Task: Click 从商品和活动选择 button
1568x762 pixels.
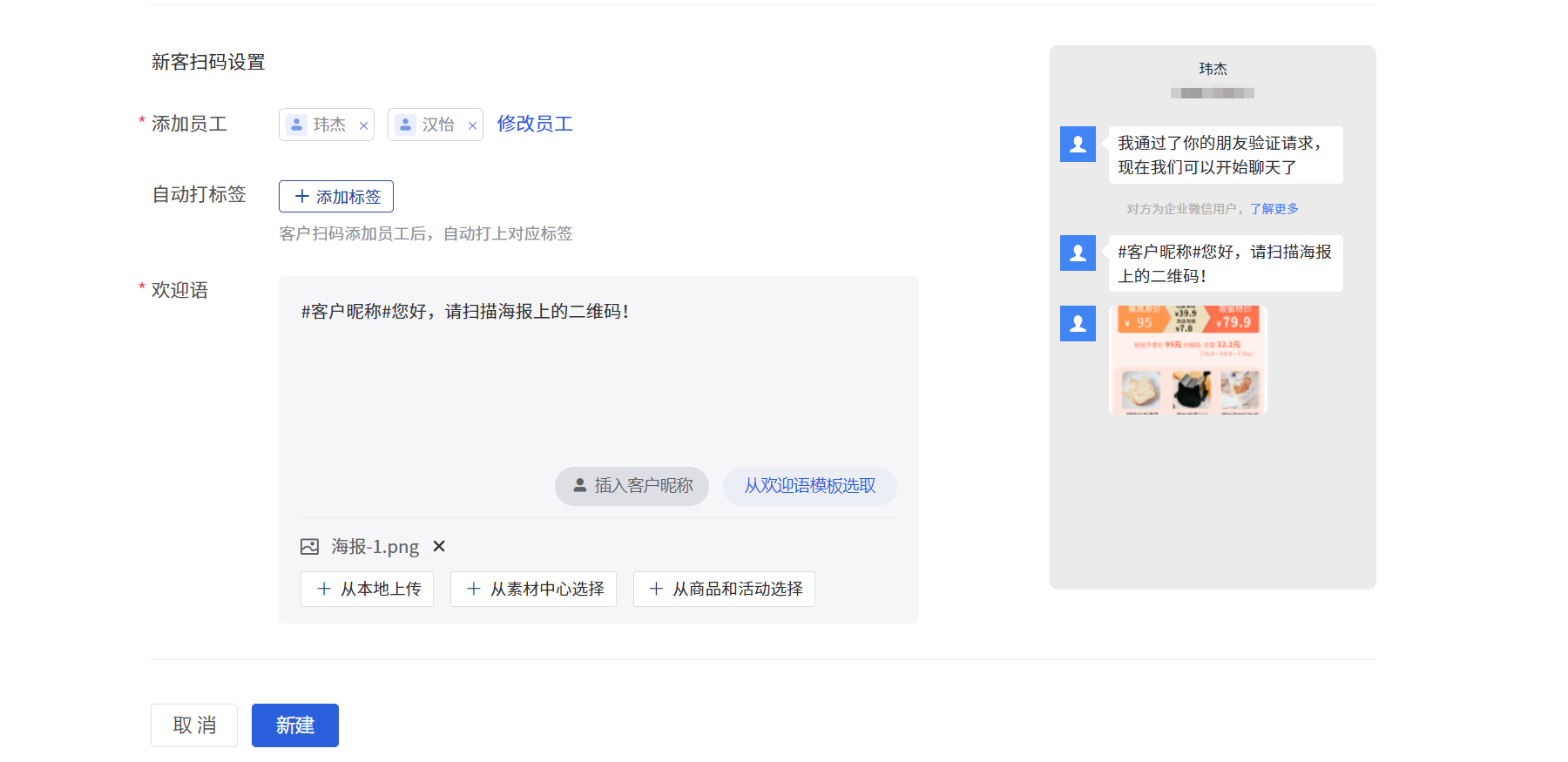Action: [x=724, y=589]
